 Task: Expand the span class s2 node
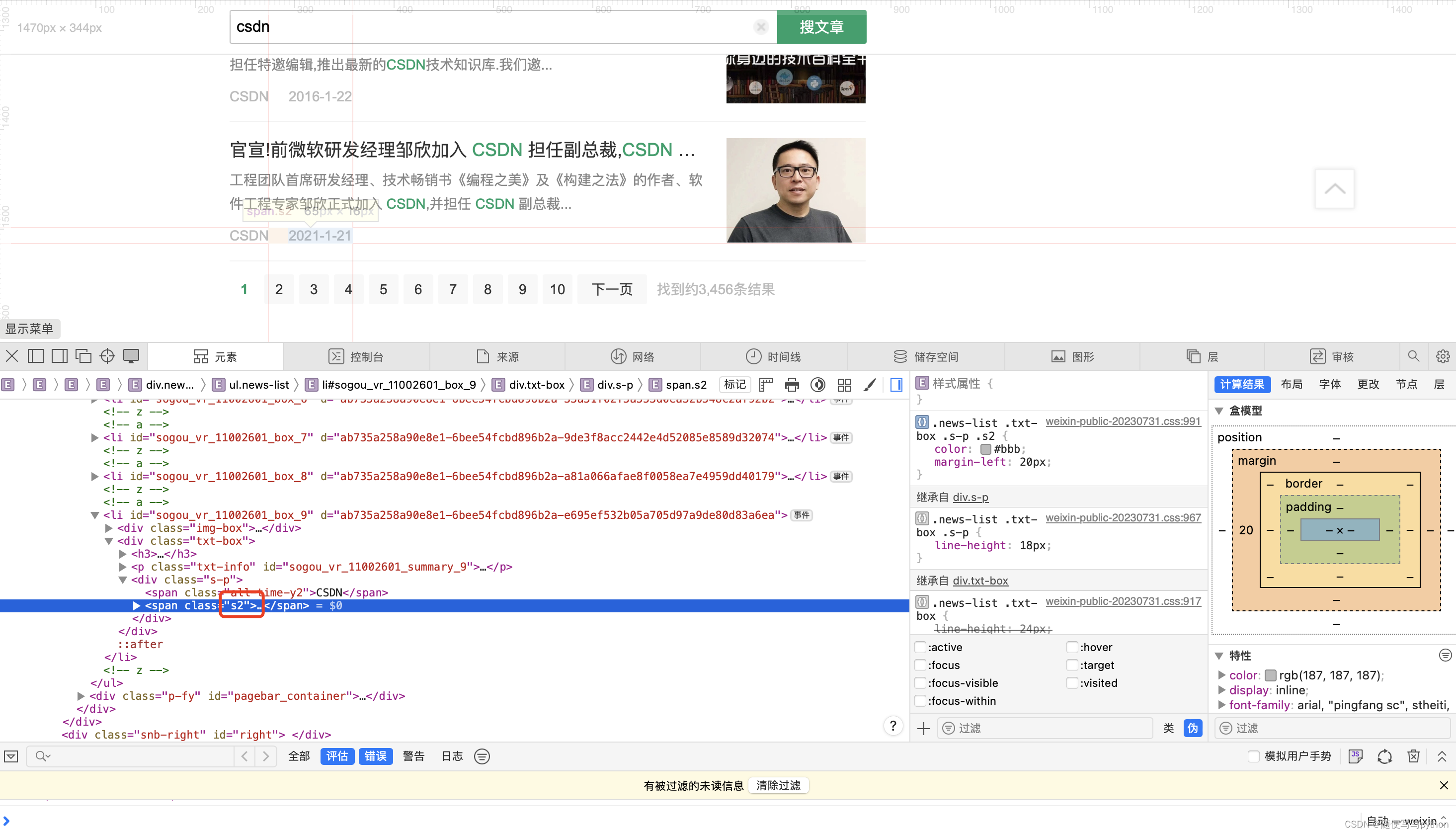[x=136, y=605]
